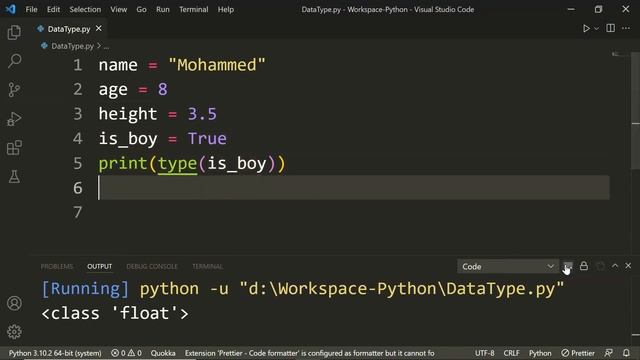Click line number 1 in gutter

tap(78, 65)
